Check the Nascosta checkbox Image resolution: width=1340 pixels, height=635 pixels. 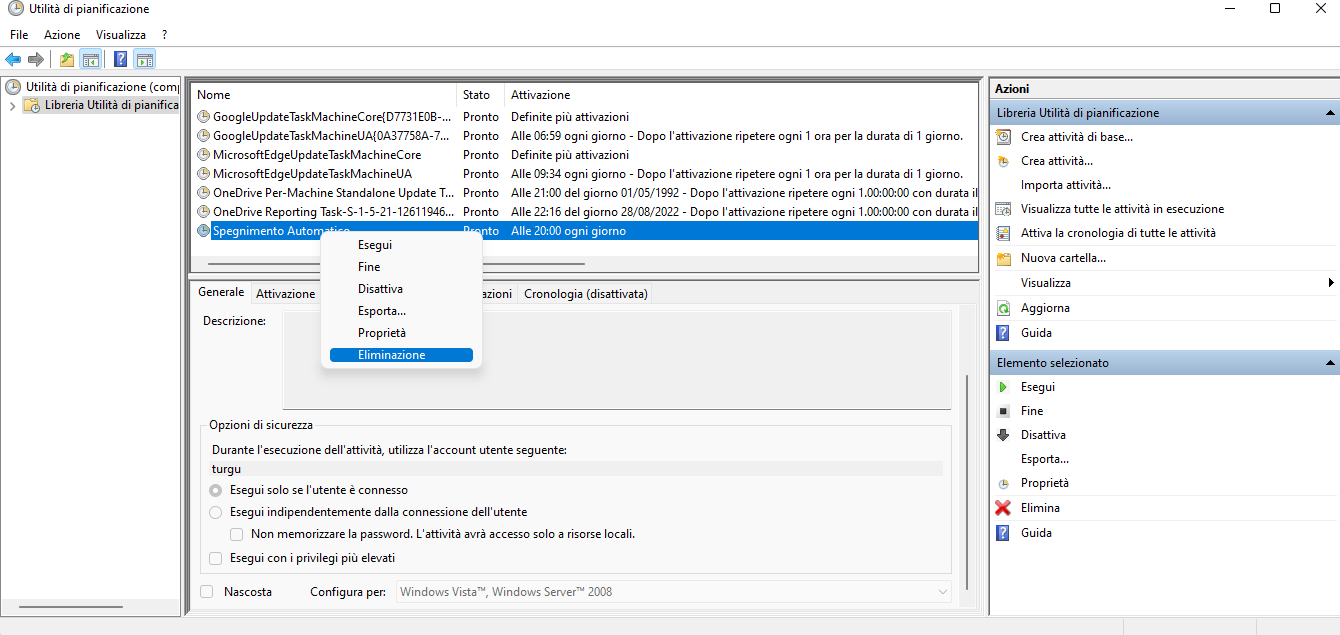[x=207, y=592]
